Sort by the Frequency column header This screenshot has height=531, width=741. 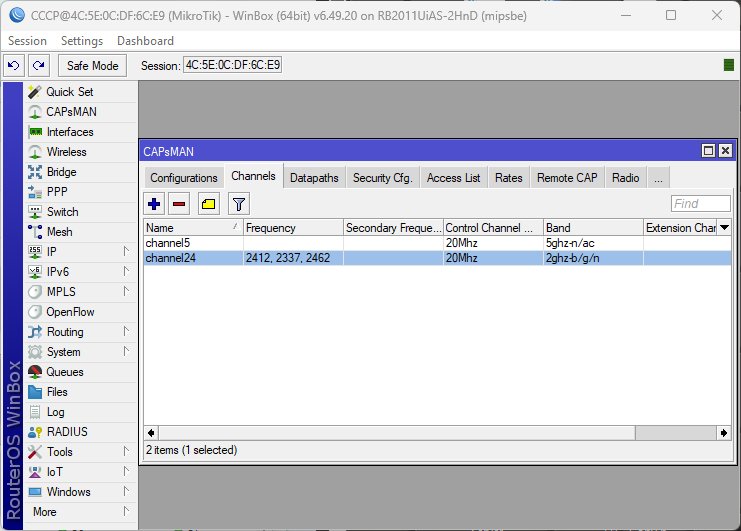[x=293, y=228]
